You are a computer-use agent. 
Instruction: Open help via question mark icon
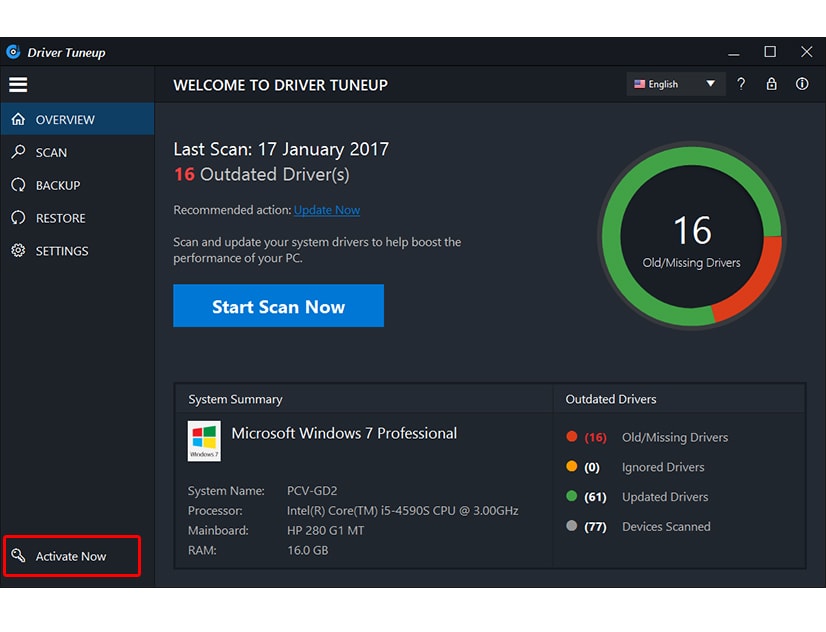[741, 84]
